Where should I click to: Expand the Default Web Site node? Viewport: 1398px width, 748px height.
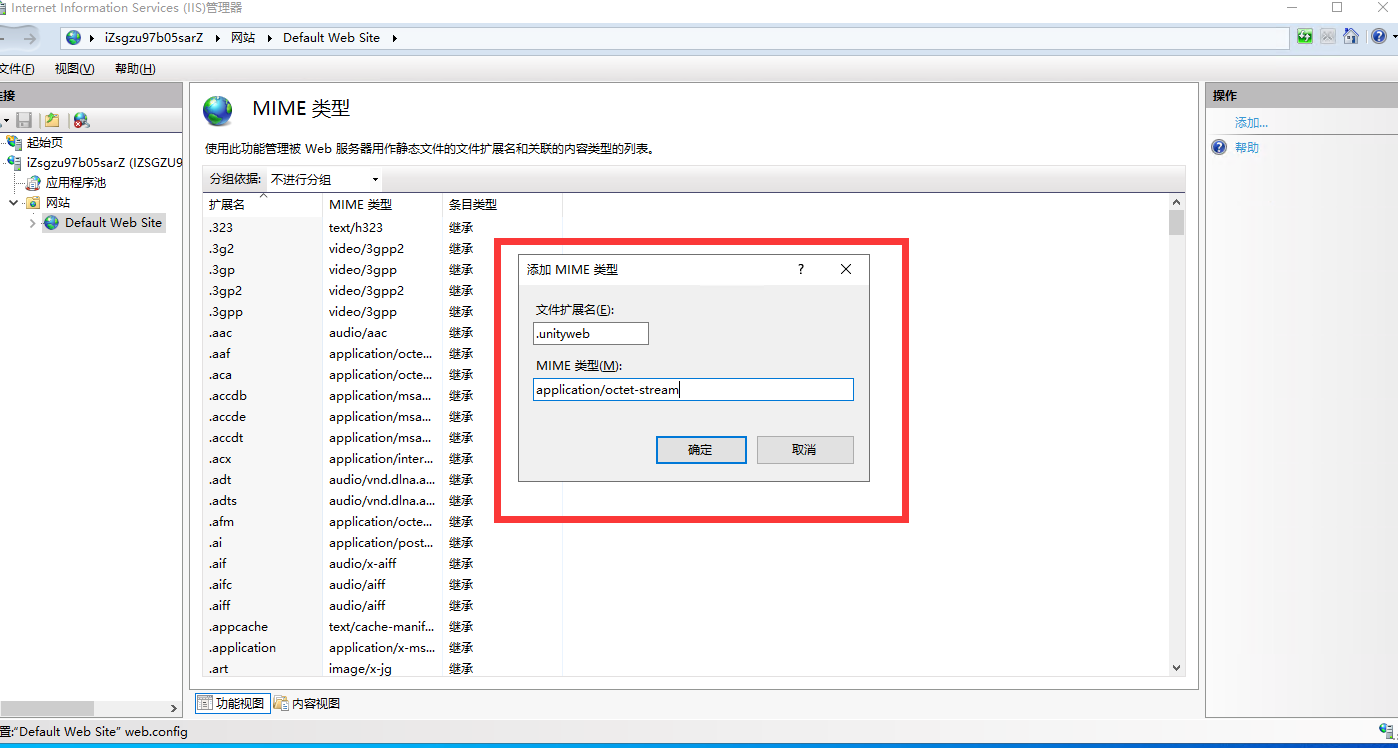pyautogui.click(x=32, y=223)
